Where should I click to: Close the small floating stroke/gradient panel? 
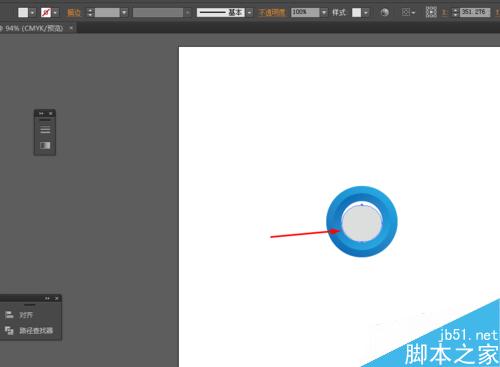(x=51, y=113)
